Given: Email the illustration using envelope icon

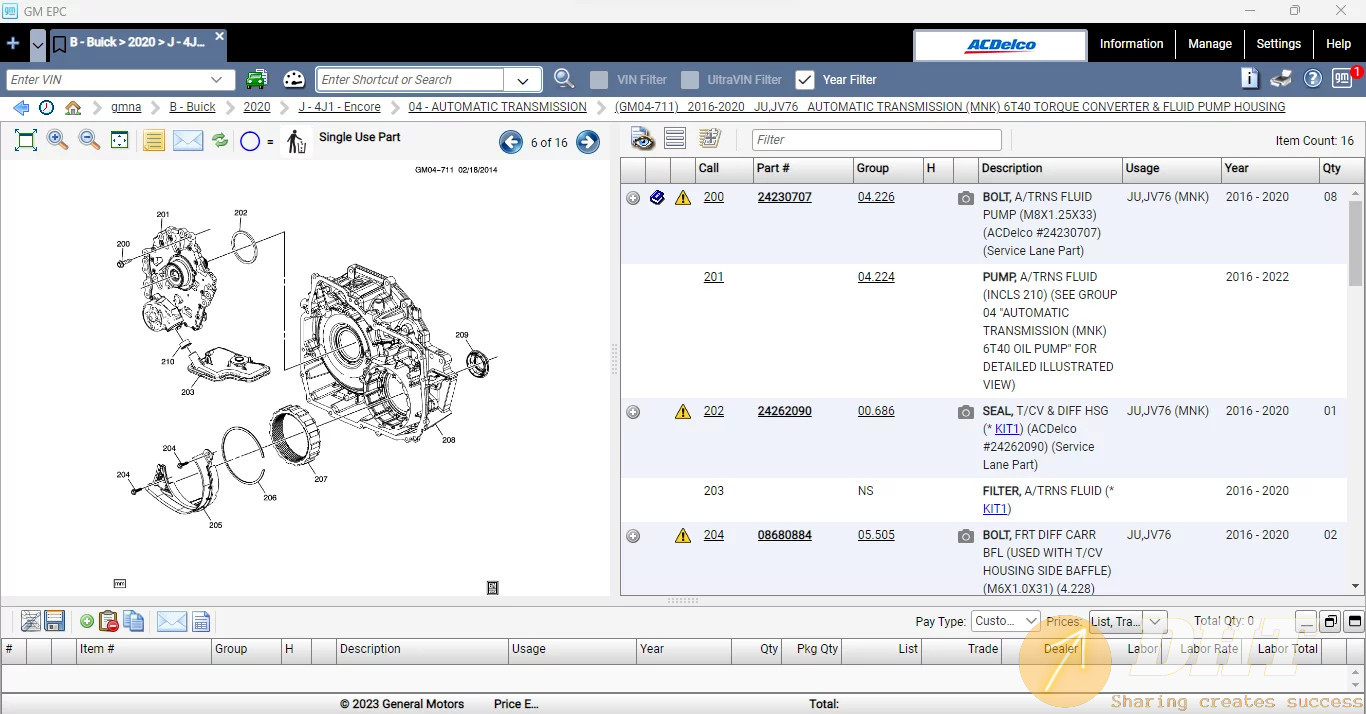Looking at the screenshot, I should (x=188, y=141).
